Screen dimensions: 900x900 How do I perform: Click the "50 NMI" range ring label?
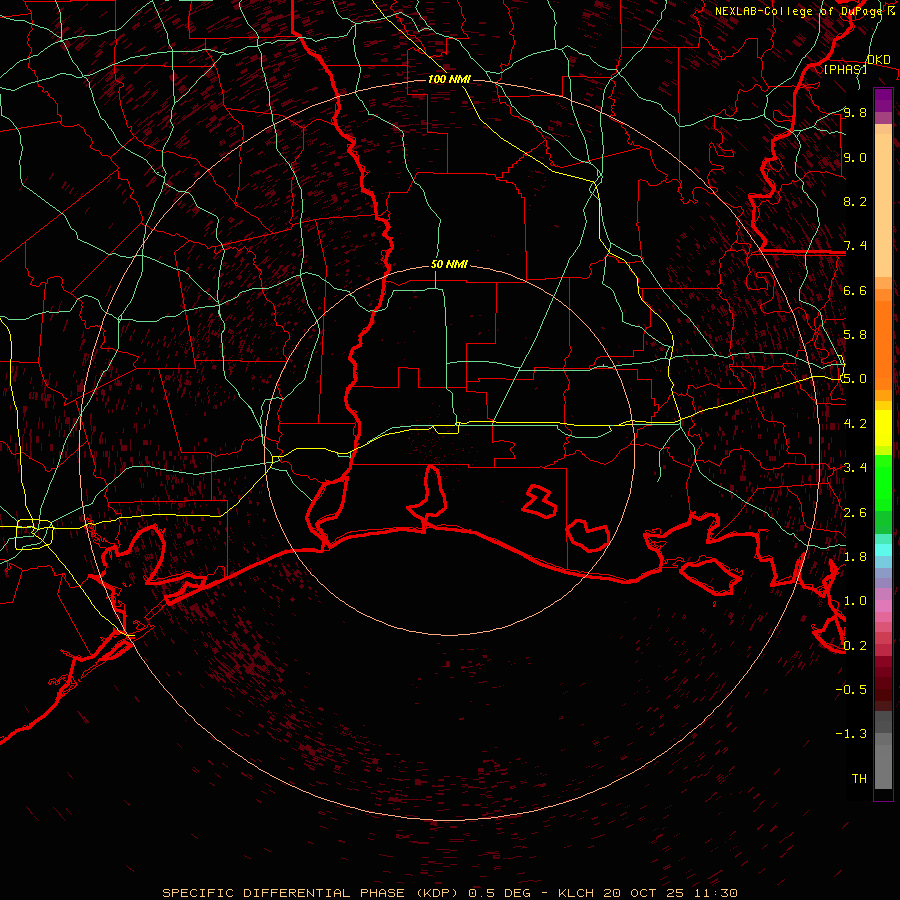click(x=449, y=264)
